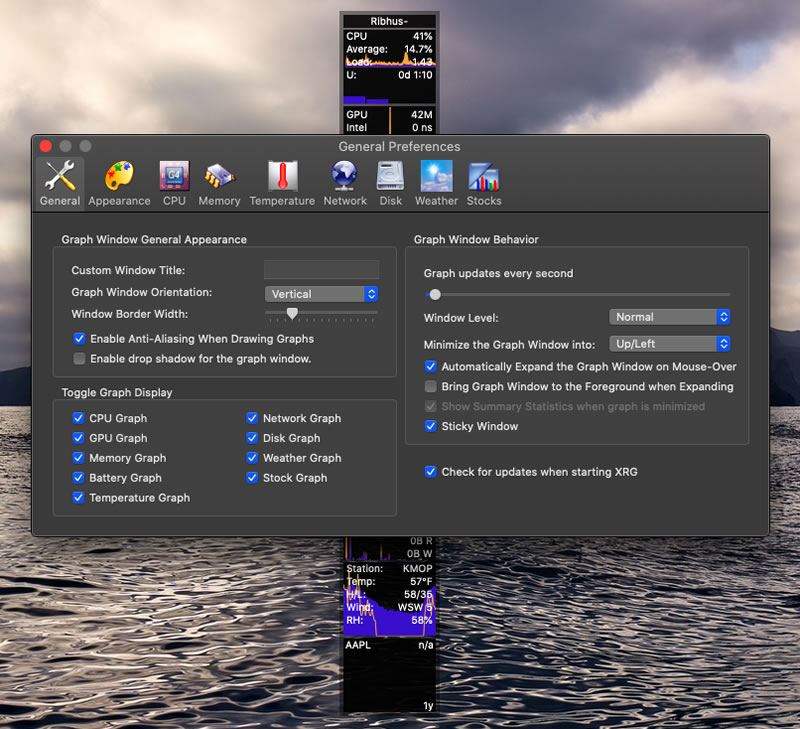
Task: Open the Graph Window Orientation dropdown
Action: 321,294
